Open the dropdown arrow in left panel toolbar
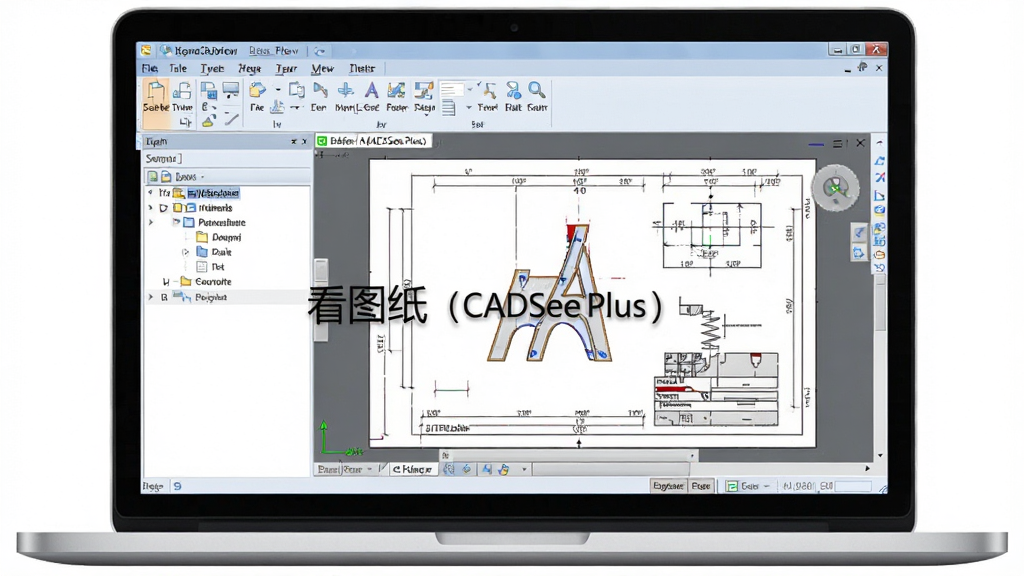This screenshot has height=576, width=1024. [x=202, y=177]
